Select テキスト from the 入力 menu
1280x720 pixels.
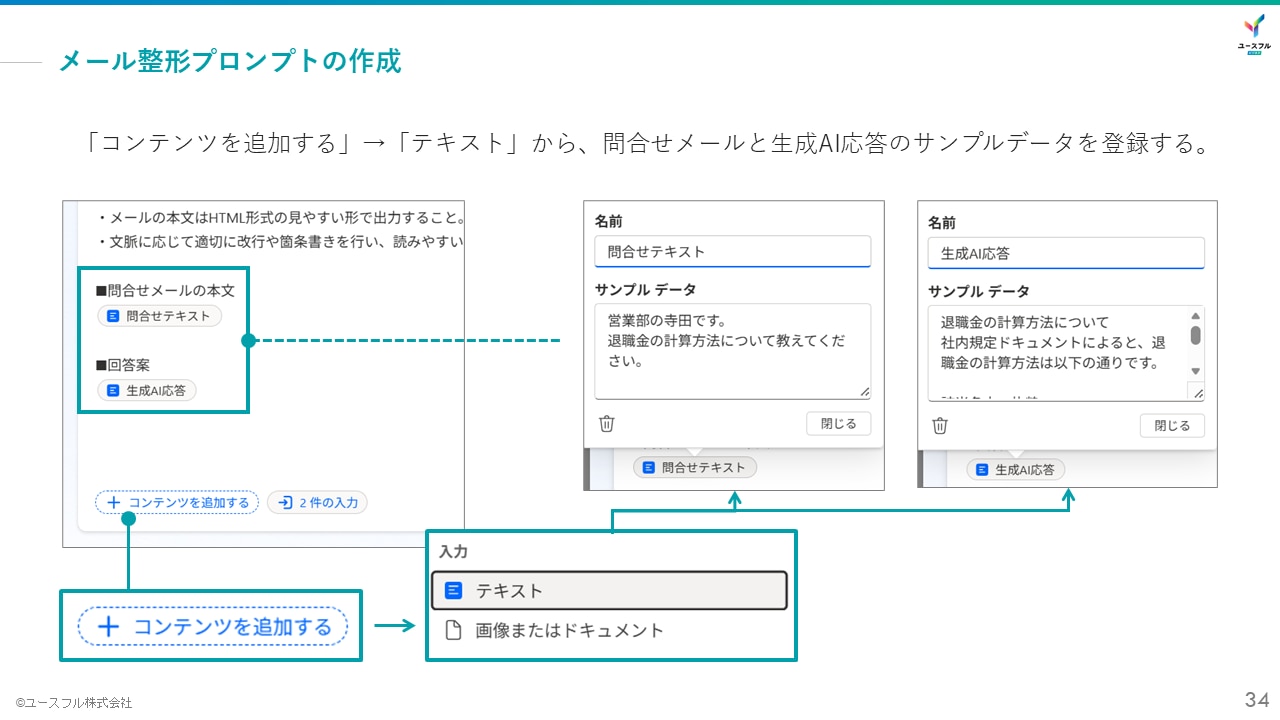coord(608,590)
